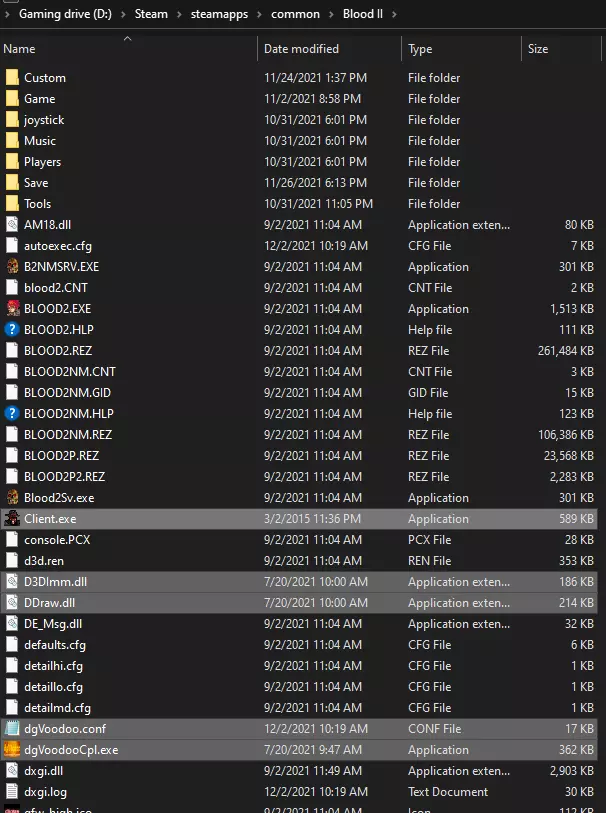Navigate to common breadcrumb
Screen dimensions: 606x813
pyautogui.click(x=295, y=14)
